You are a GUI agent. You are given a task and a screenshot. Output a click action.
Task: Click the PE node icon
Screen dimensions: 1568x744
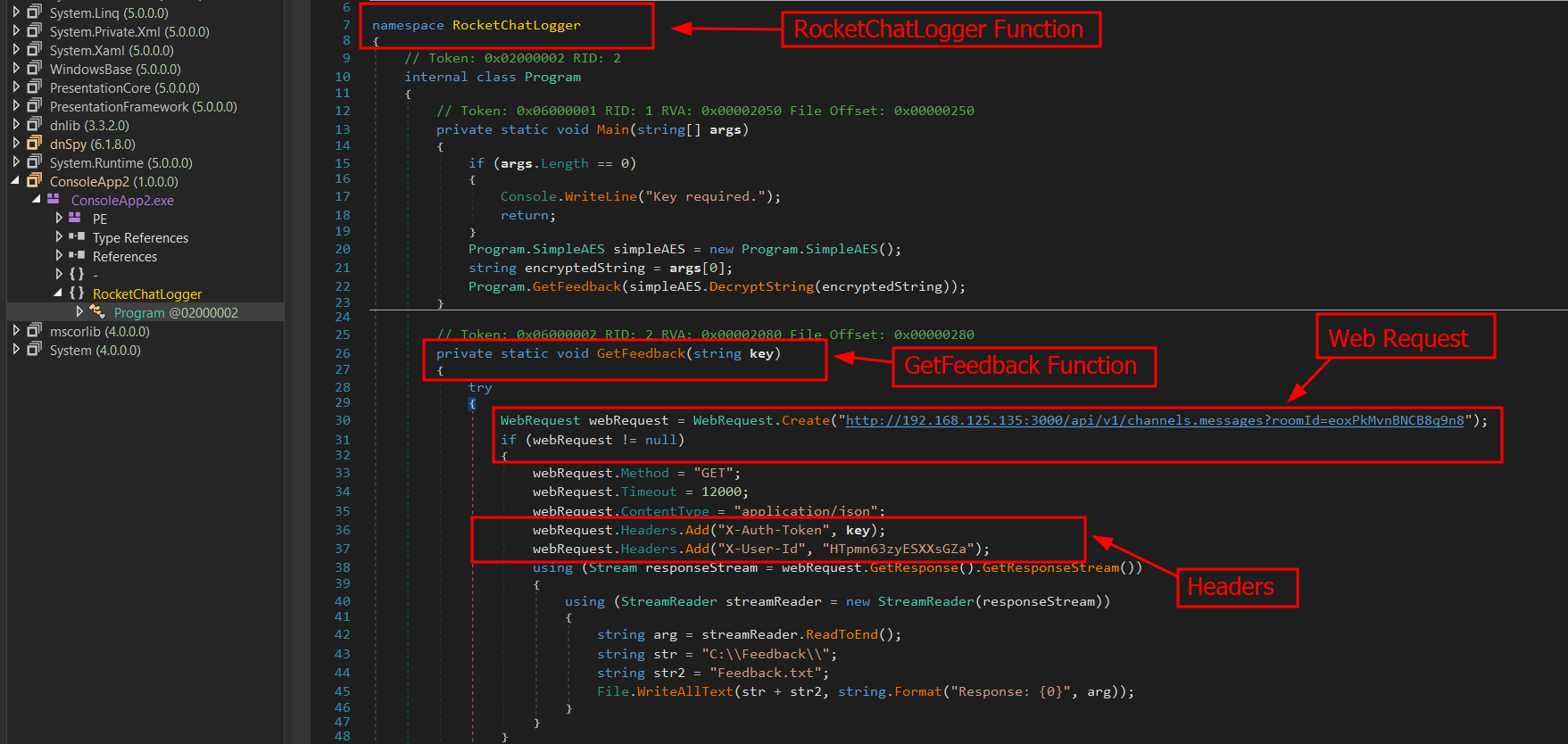(x=75, y=218)
